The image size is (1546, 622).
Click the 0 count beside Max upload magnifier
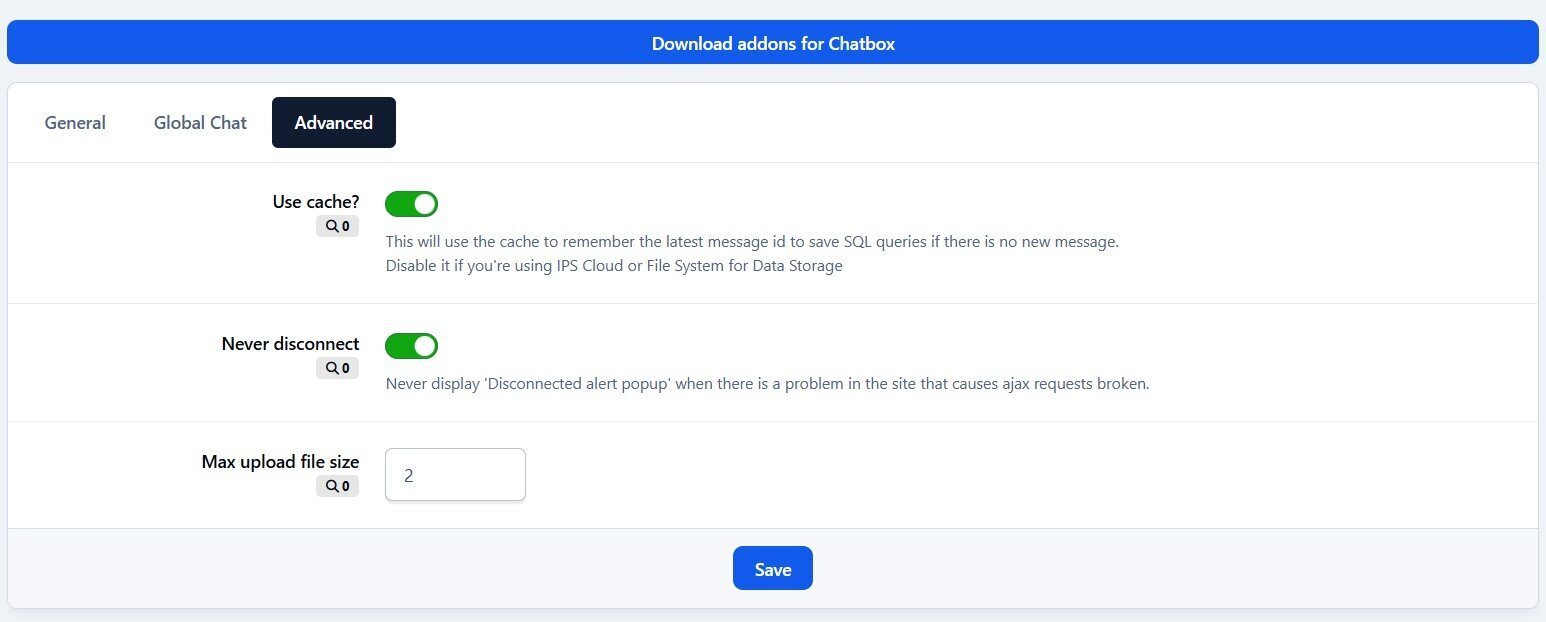pos(346,487)
